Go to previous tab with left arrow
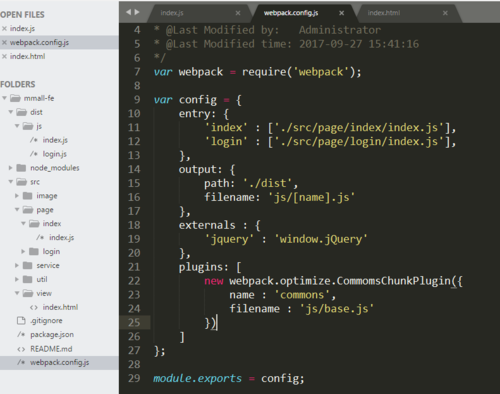 click(128, 12)
